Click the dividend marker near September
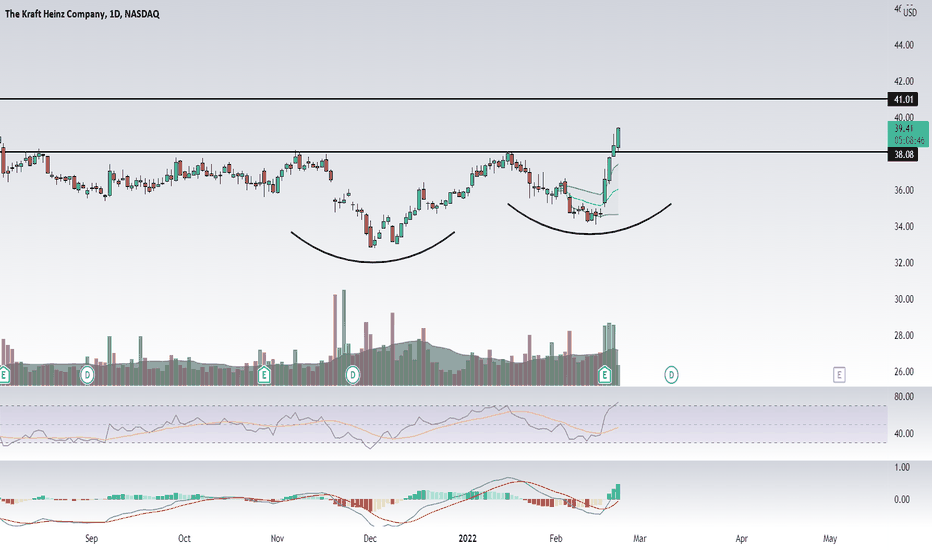The height and width of the screenshot is (550, 932). pos(87,375)
